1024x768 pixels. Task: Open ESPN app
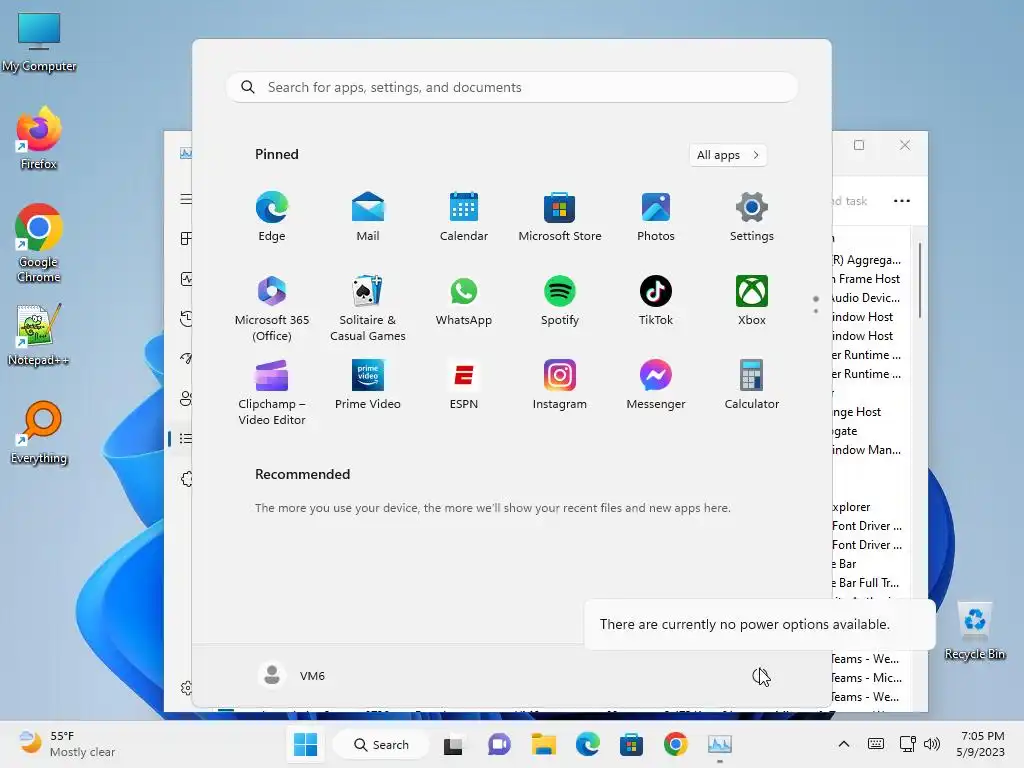click(464, 386)
